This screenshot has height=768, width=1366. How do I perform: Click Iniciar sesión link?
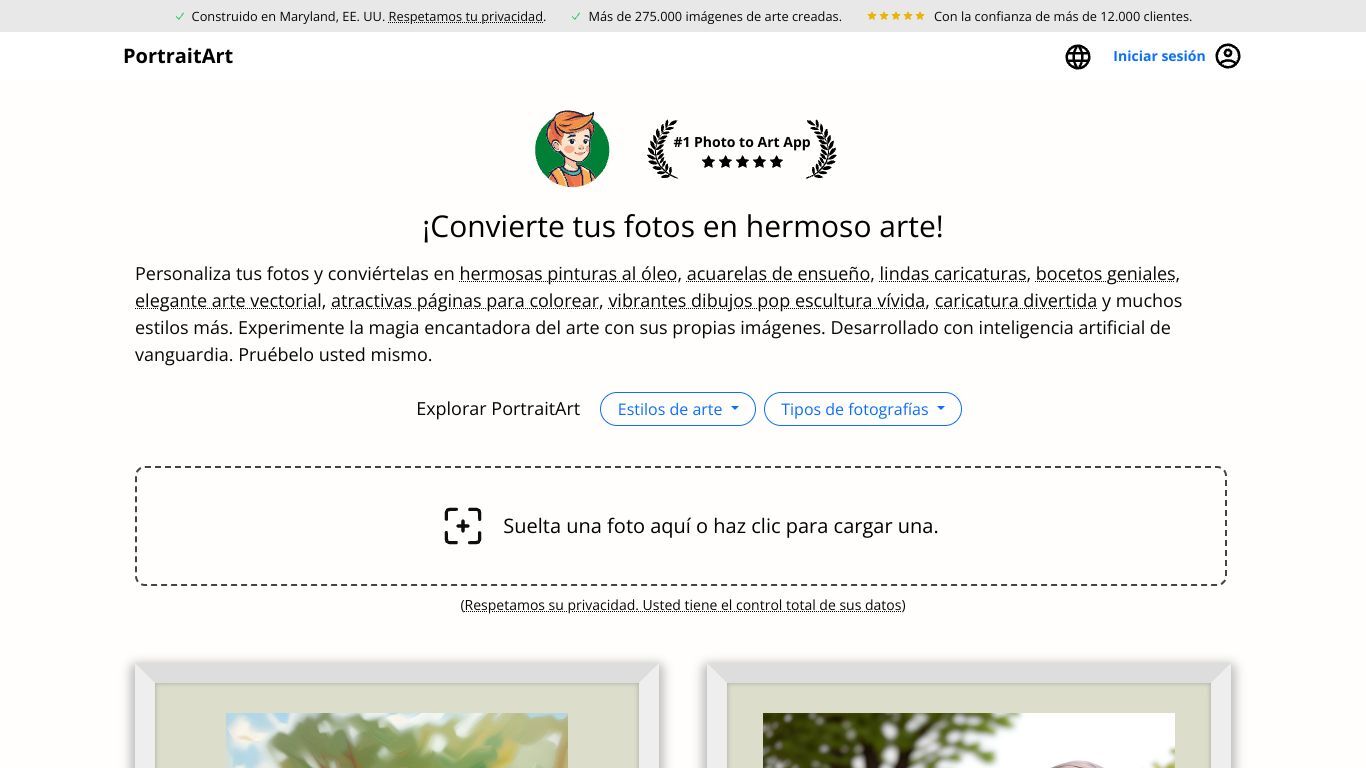[x=1159, y=56]
